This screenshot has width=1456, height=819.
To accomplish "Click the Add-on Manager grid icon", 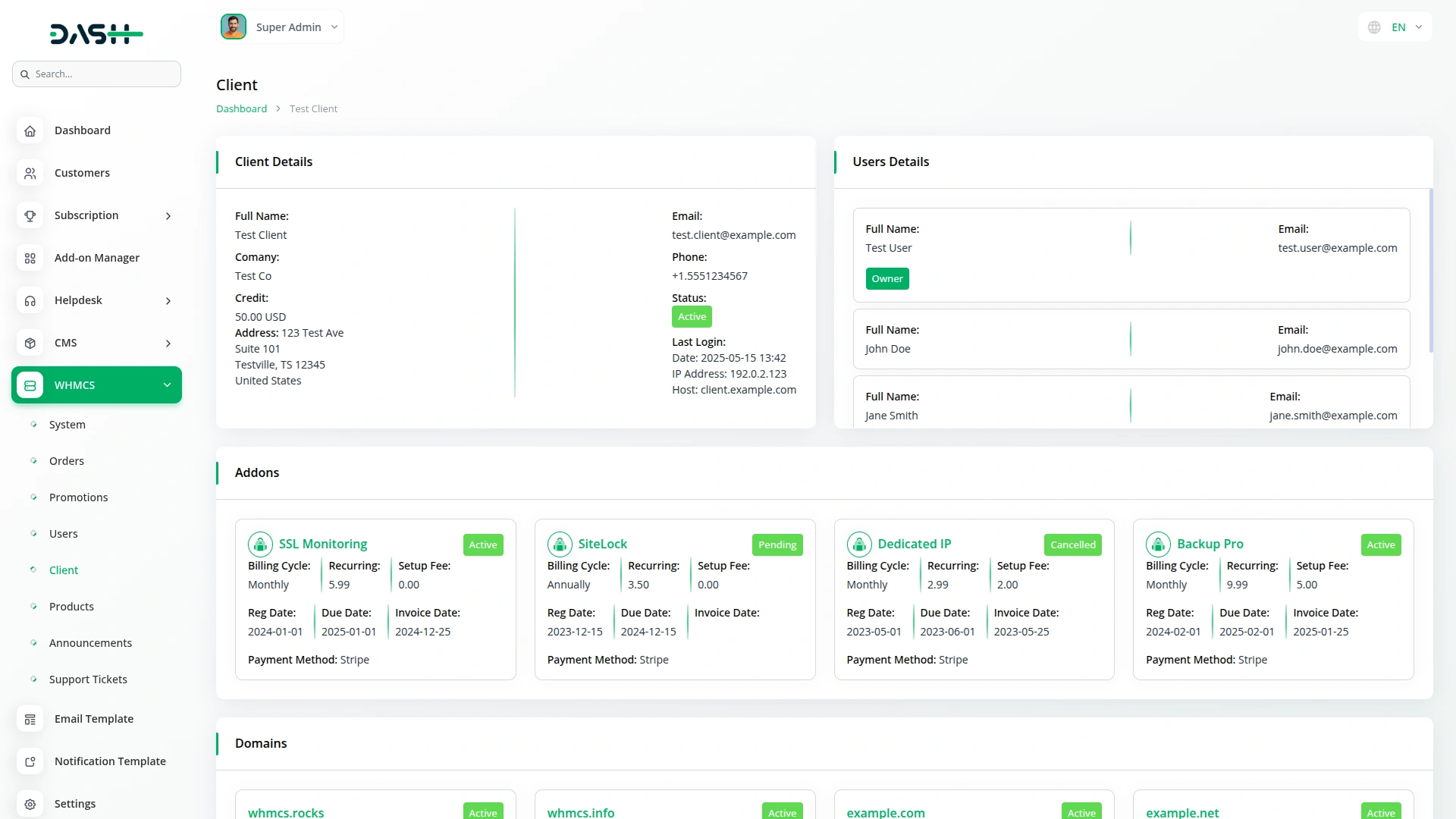I will (30, 258).
